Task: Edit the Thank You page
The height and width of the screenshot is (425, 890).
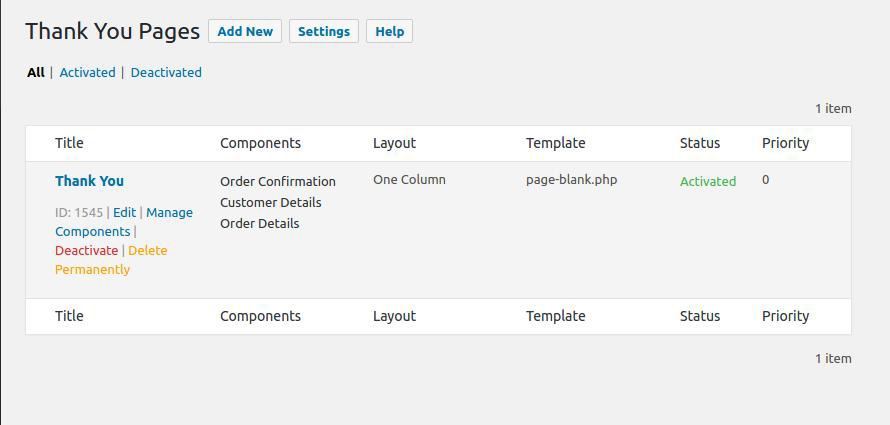Action: click(124, 213)
